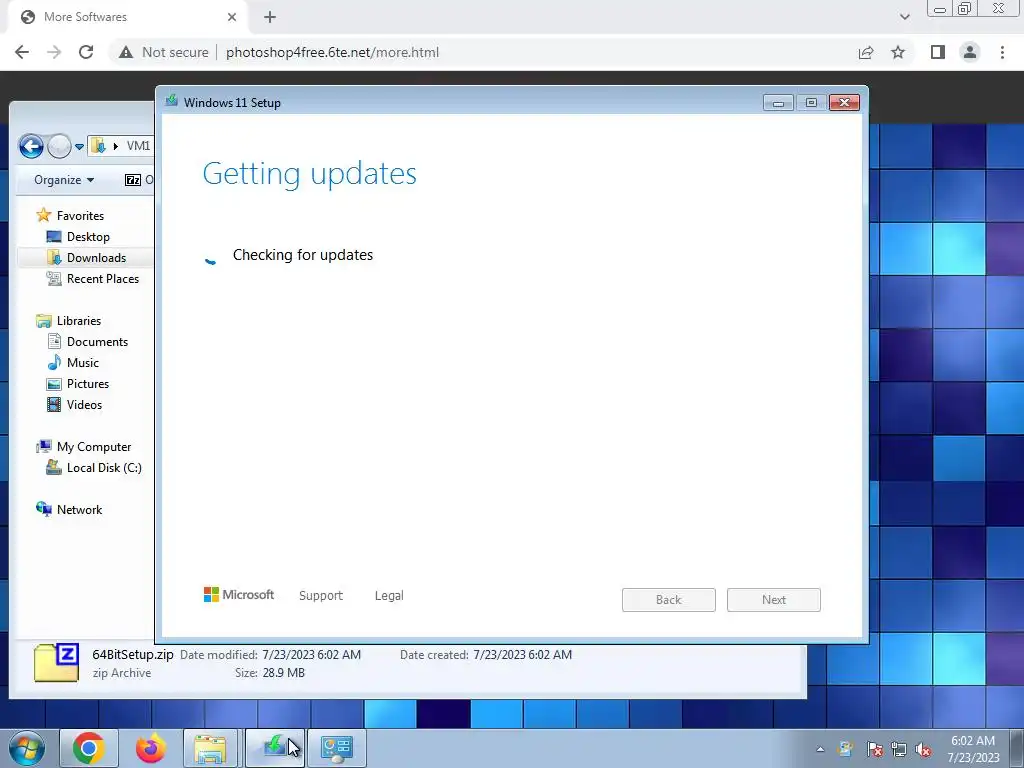Click the Support link in Setup

click(321, 596)
